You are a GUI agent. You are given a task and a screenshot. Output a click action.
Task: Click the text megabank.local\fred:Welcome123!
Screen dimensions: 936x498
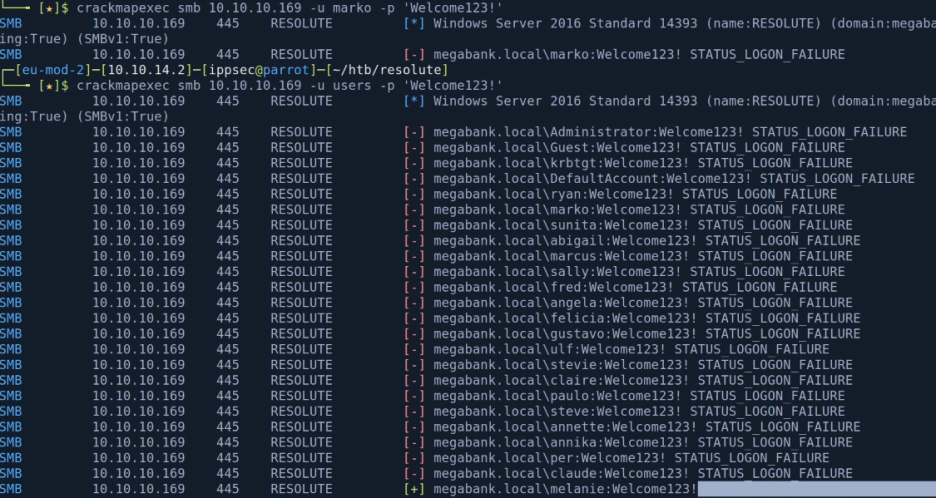pos(553,287)
